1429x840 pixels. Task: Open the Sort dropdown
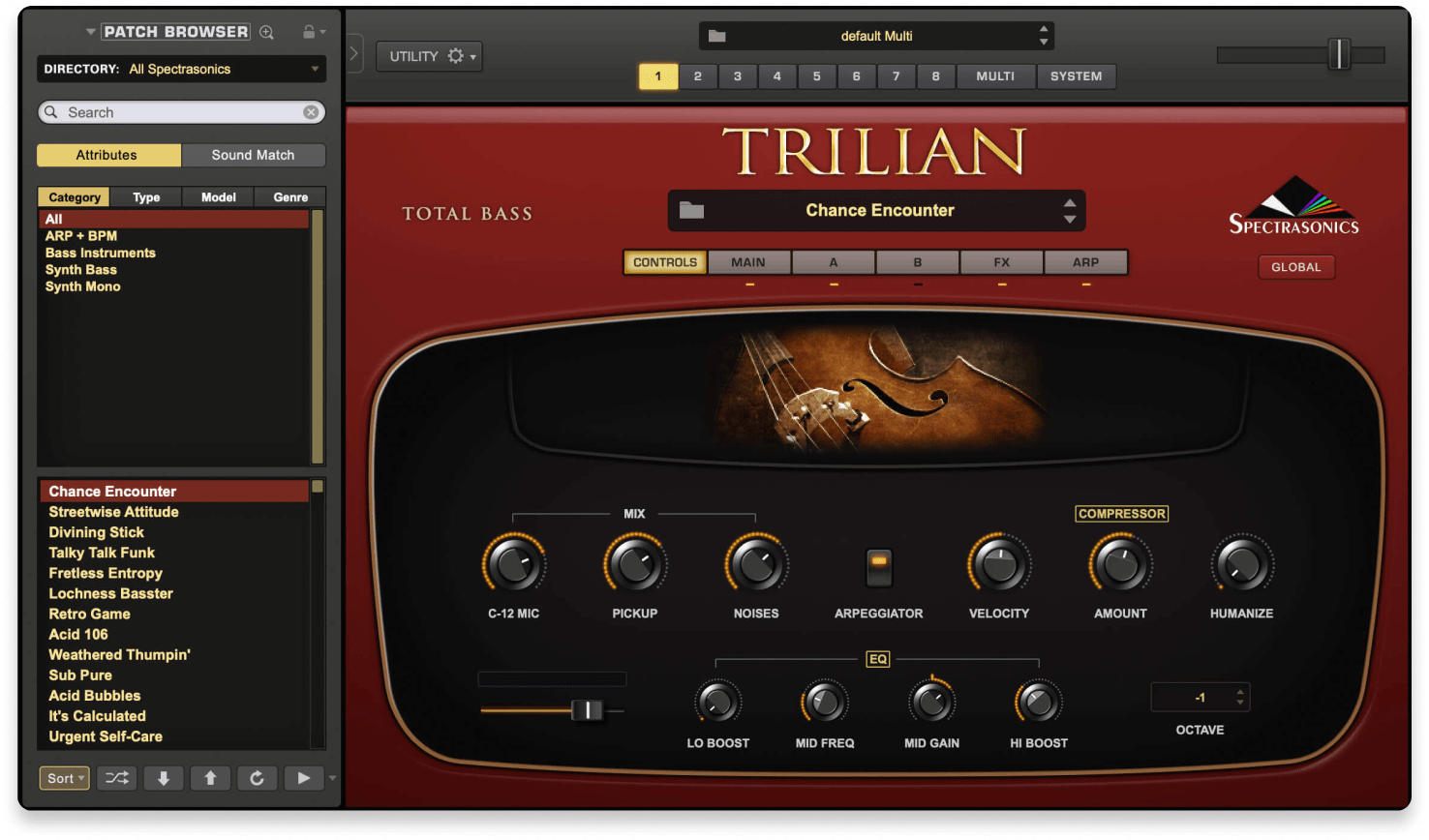click(64, 778)
